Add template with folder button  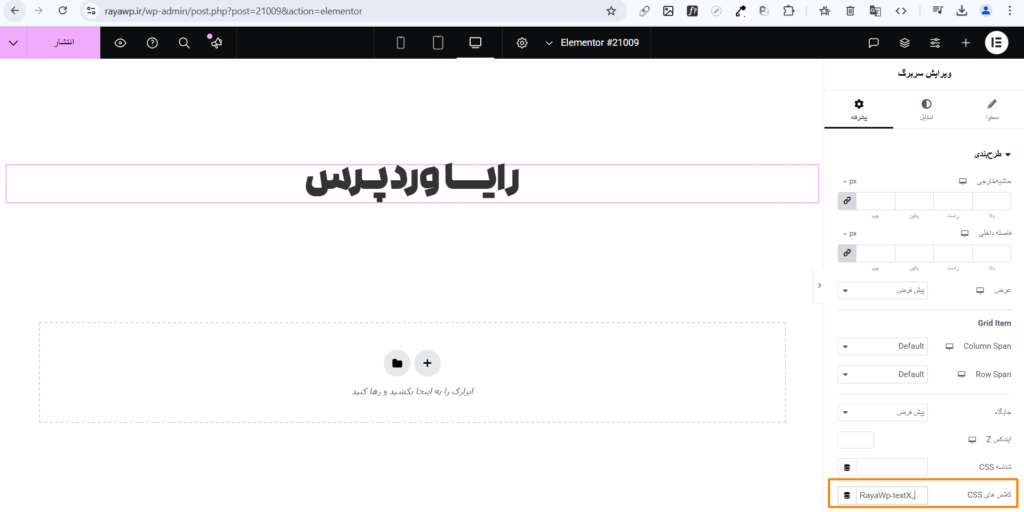(396, 363)
